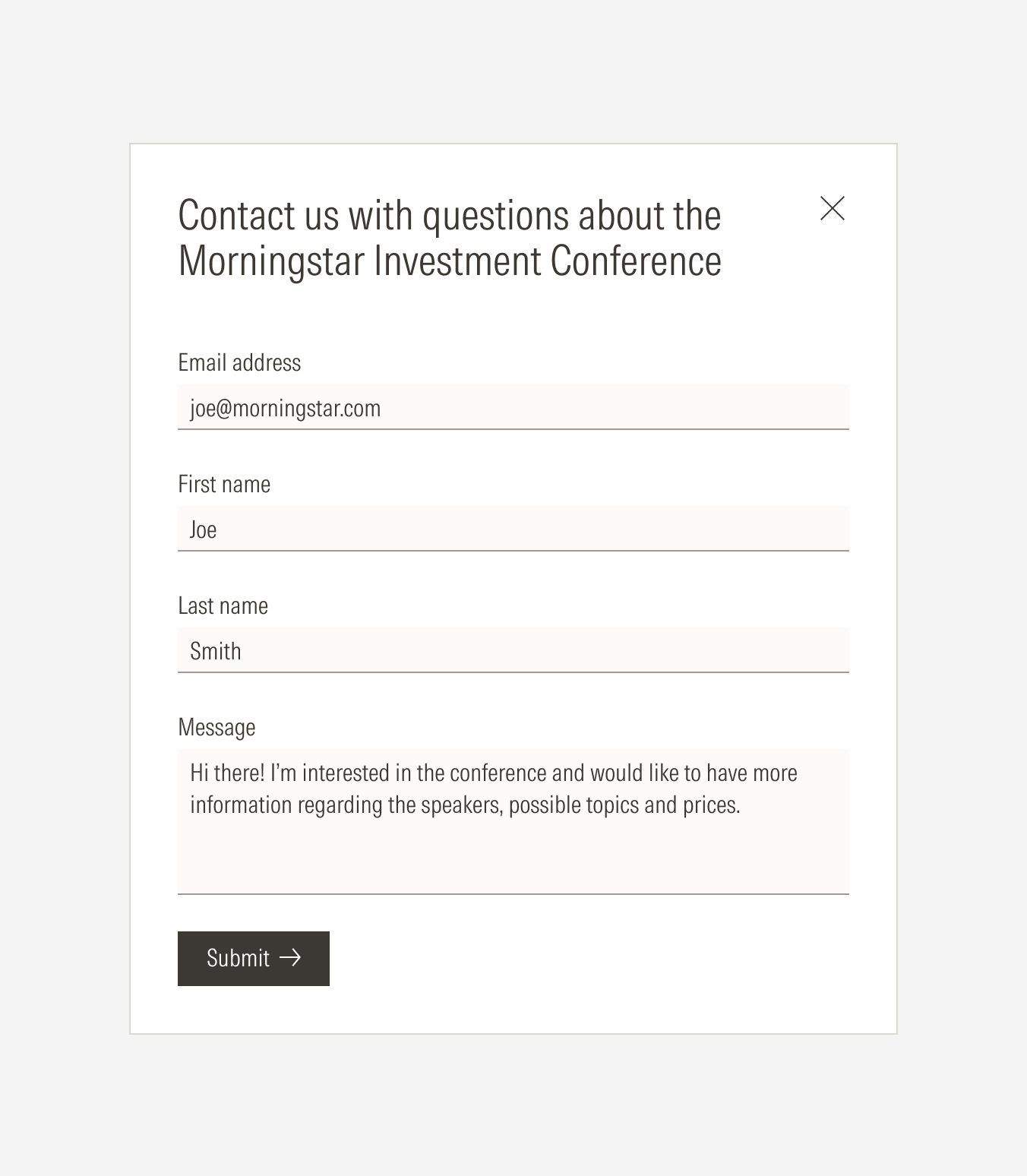Click the word 'Submit' on the dark button
This screenshot has height=1176, width=1027.
[238, 958]
